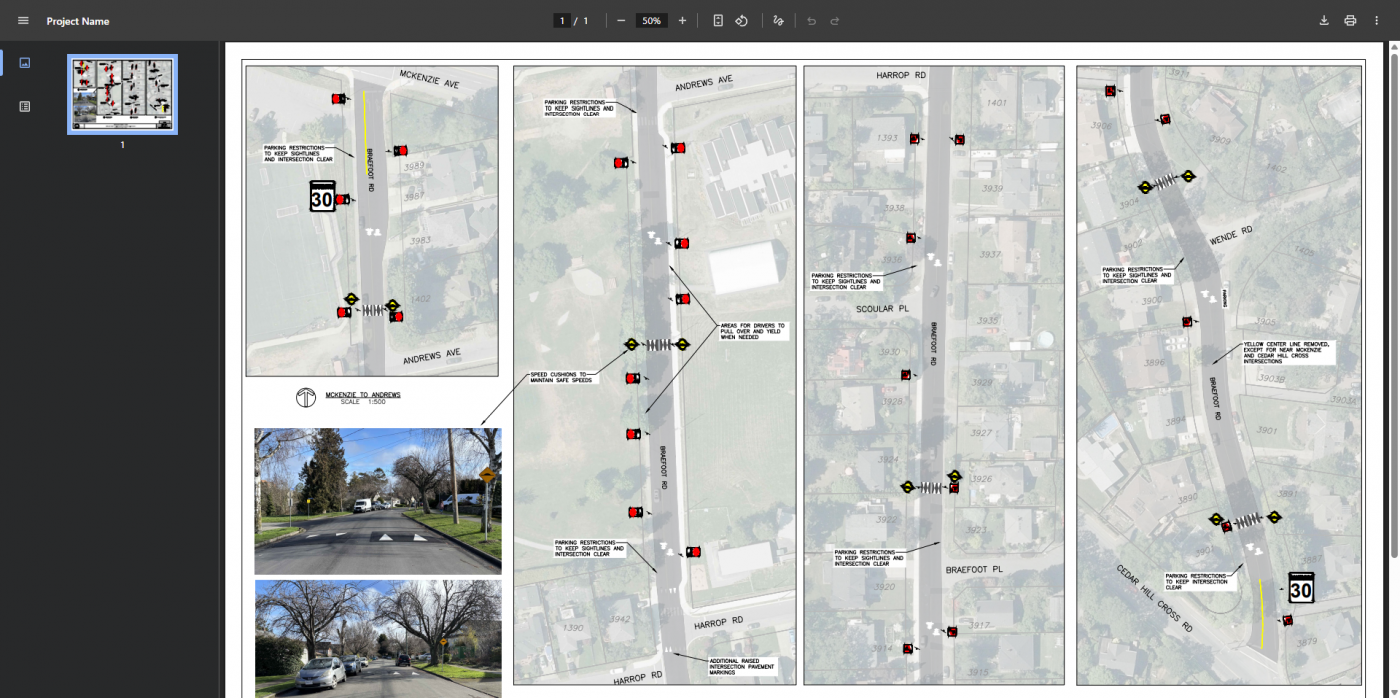Activate the draw annotation tool
This screenshot has width=1400, height=698.
pyautogui.click(x=778, y=21)
